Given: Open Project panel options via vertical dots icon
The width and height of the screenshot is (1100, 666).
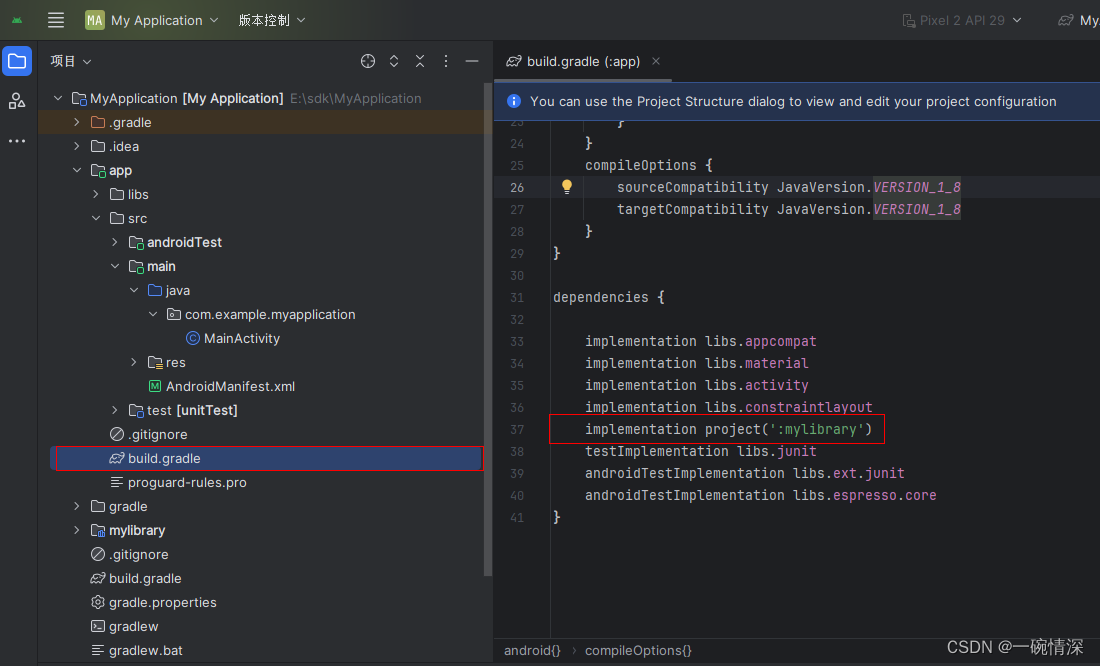Looking at the screenshot, I should tap(444, 61).
